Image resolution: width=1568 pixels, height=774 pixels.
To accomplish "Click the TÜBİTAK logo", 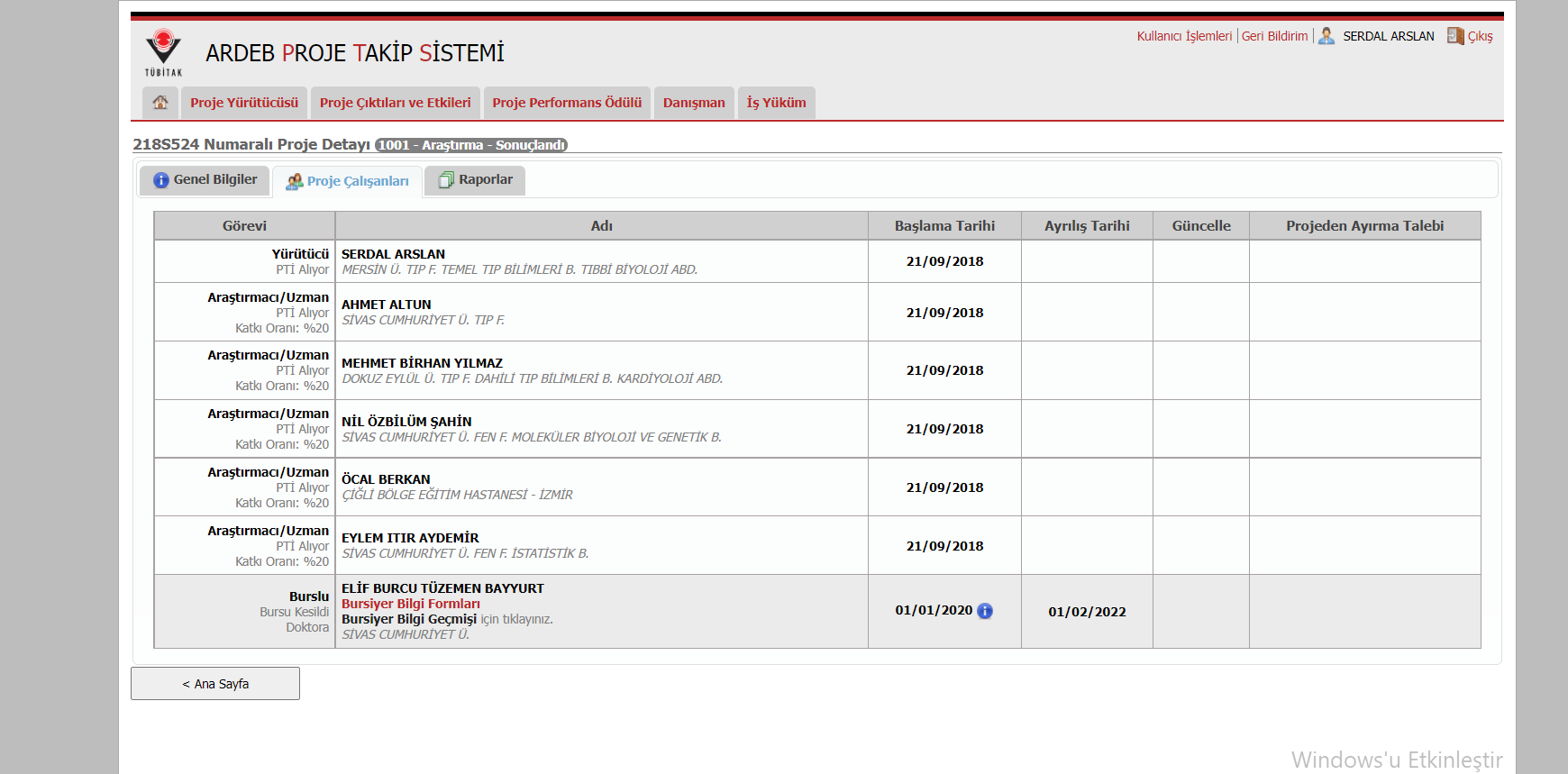I will pyautogui.click(x=163, y=52).
